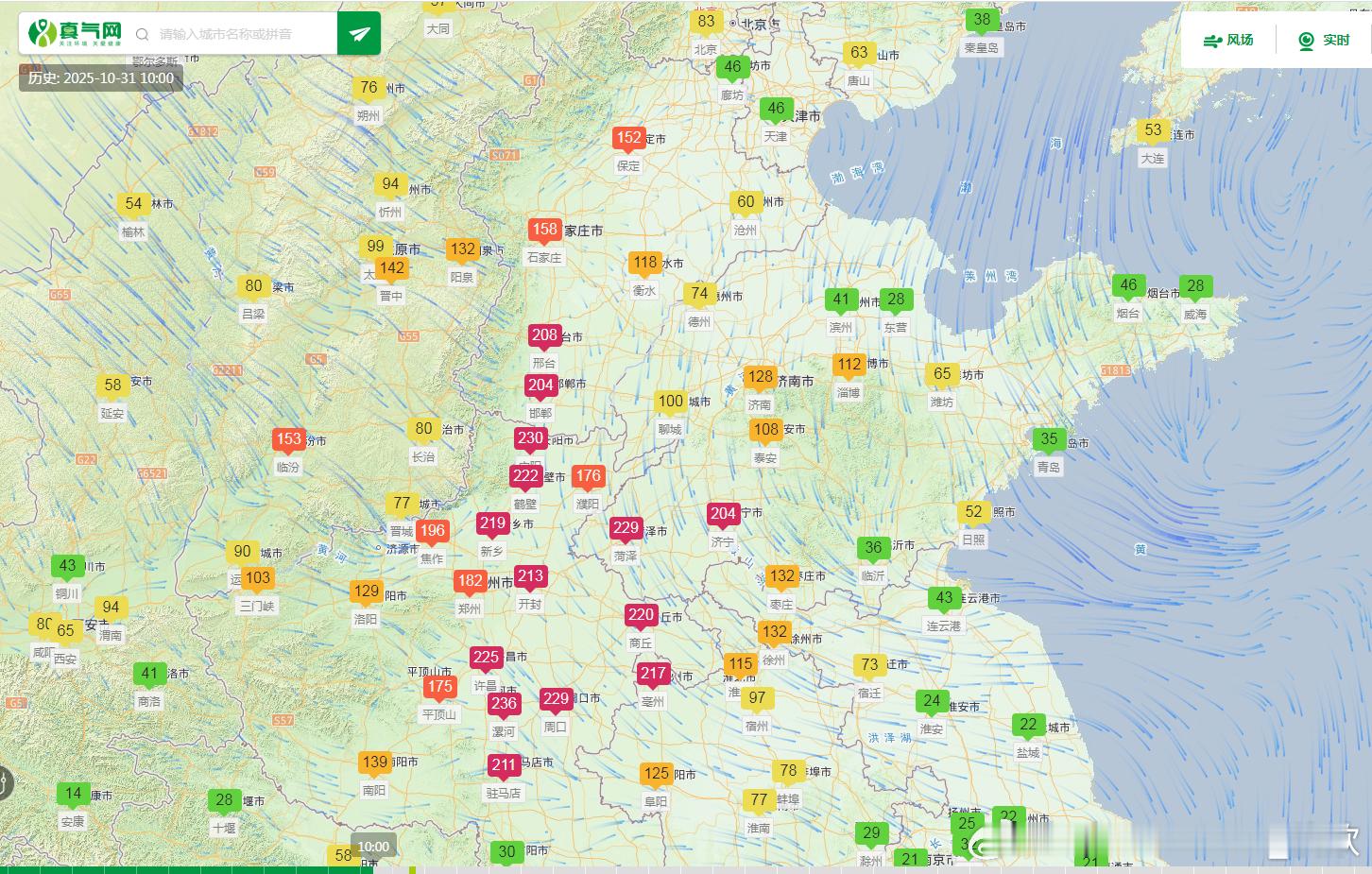
Task: Click the magnifier icon in the search box
Action: (143, 34)
